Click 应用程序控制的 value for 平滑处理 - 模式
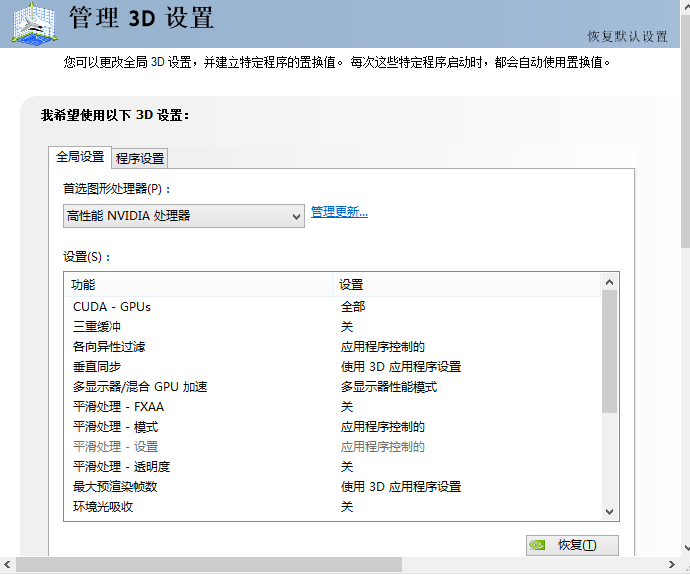 click(x=382, y=427)
